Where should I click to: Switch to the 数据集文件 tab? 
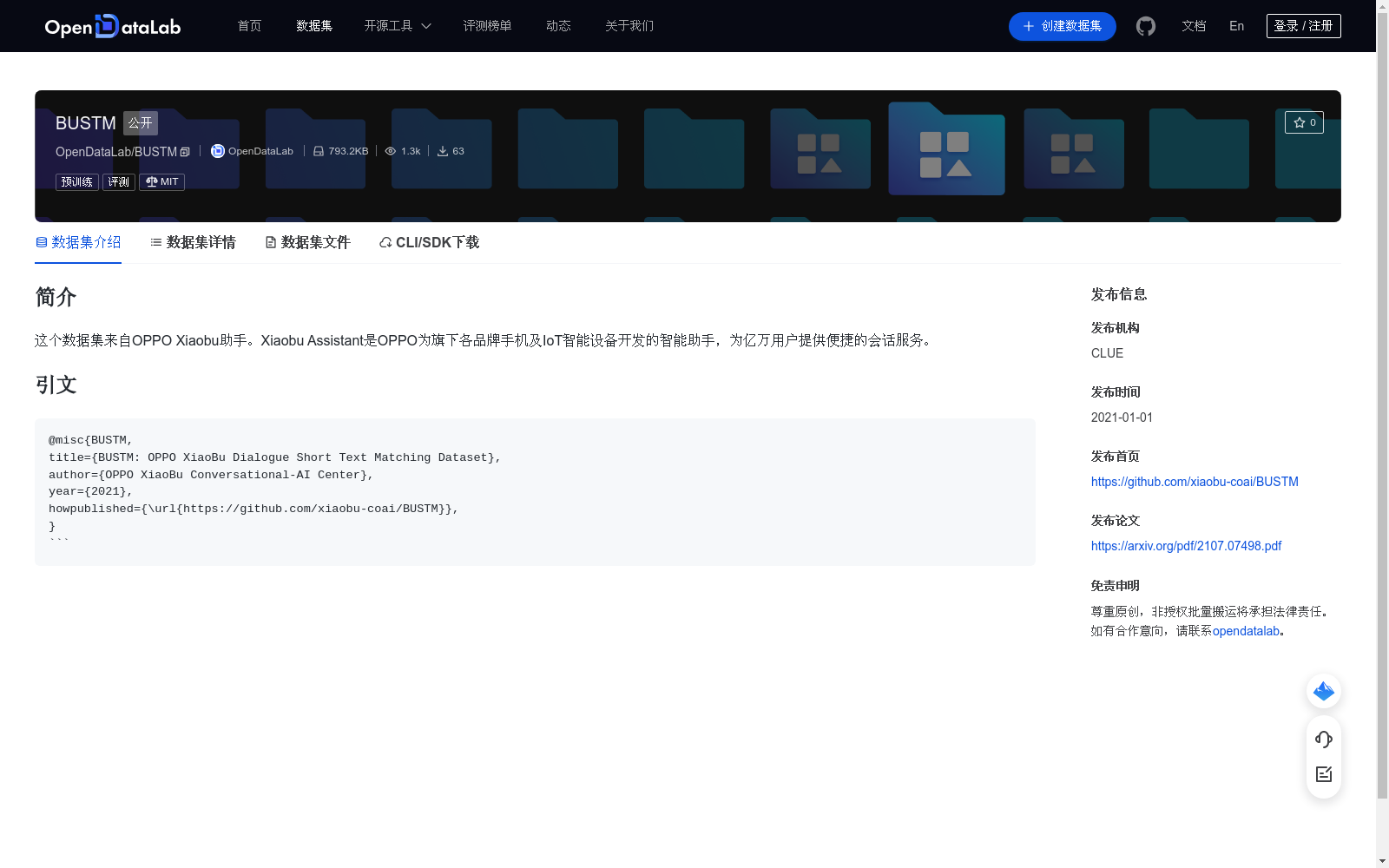(307, 242)
